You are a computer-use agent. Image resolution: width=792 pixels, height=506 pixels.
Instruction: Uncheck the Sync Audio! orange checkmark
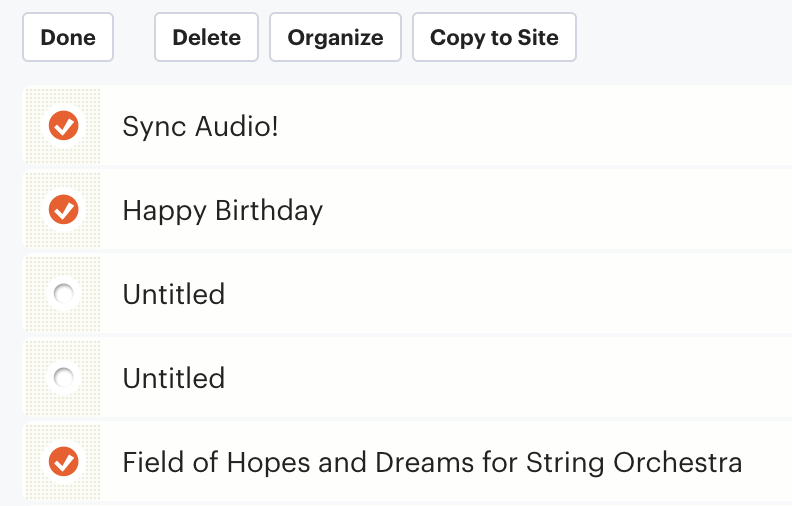pyautogui.click(x=64, y=126)
